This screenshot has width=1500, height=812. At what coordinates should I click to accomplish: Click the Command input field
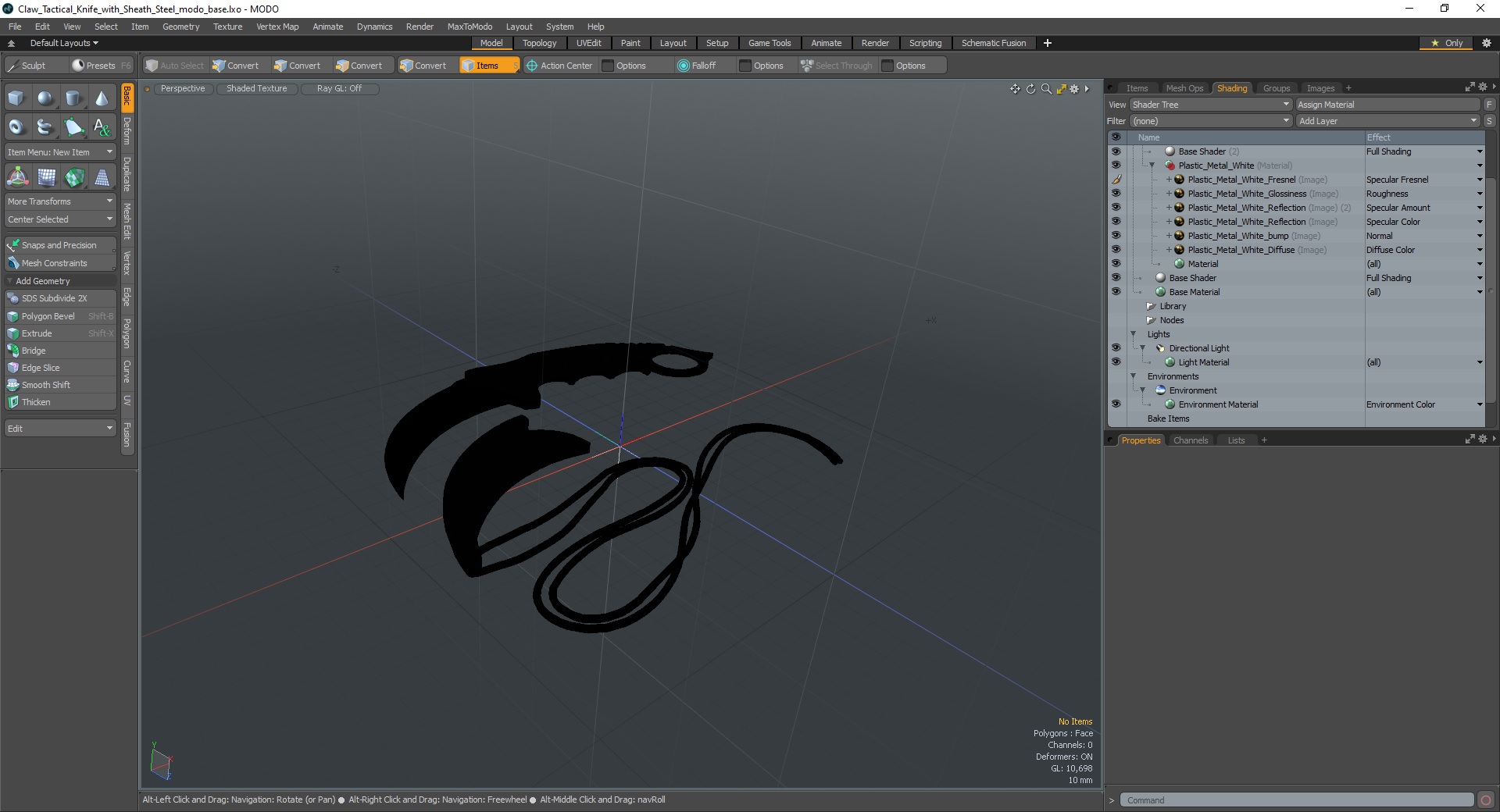[x=1297, y=800]
